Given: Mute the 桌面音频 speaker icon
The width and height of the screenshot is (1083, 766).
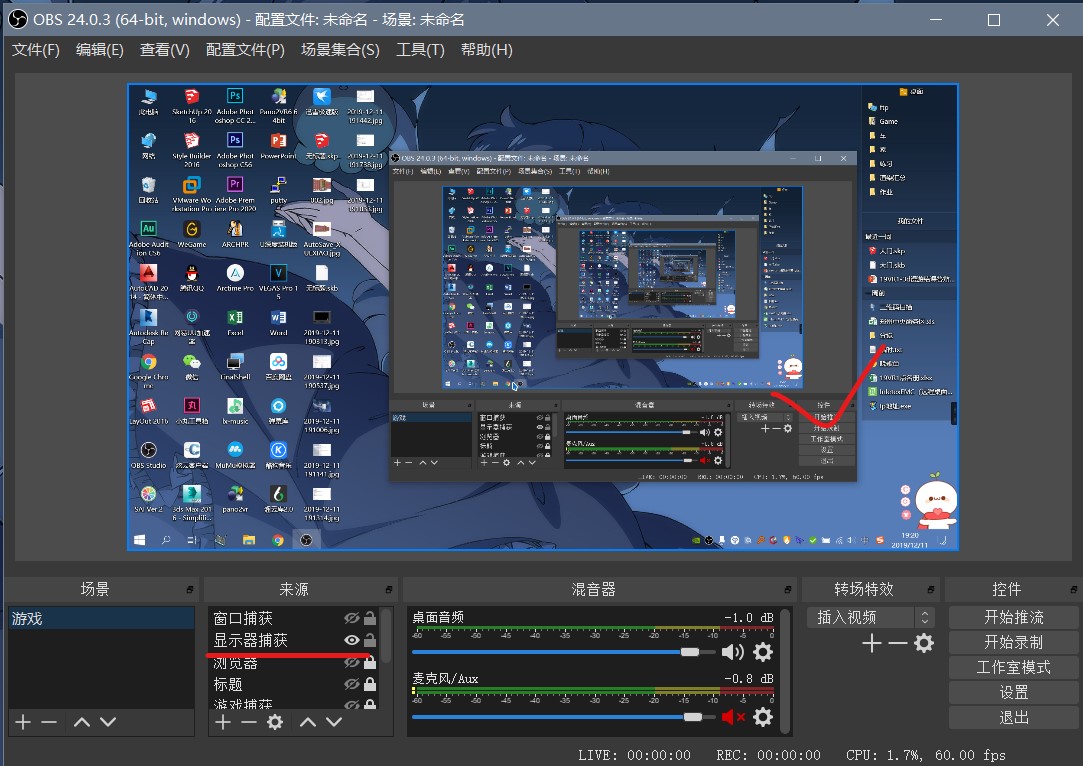Looking at the screenshot, I should tap(732, 652).
